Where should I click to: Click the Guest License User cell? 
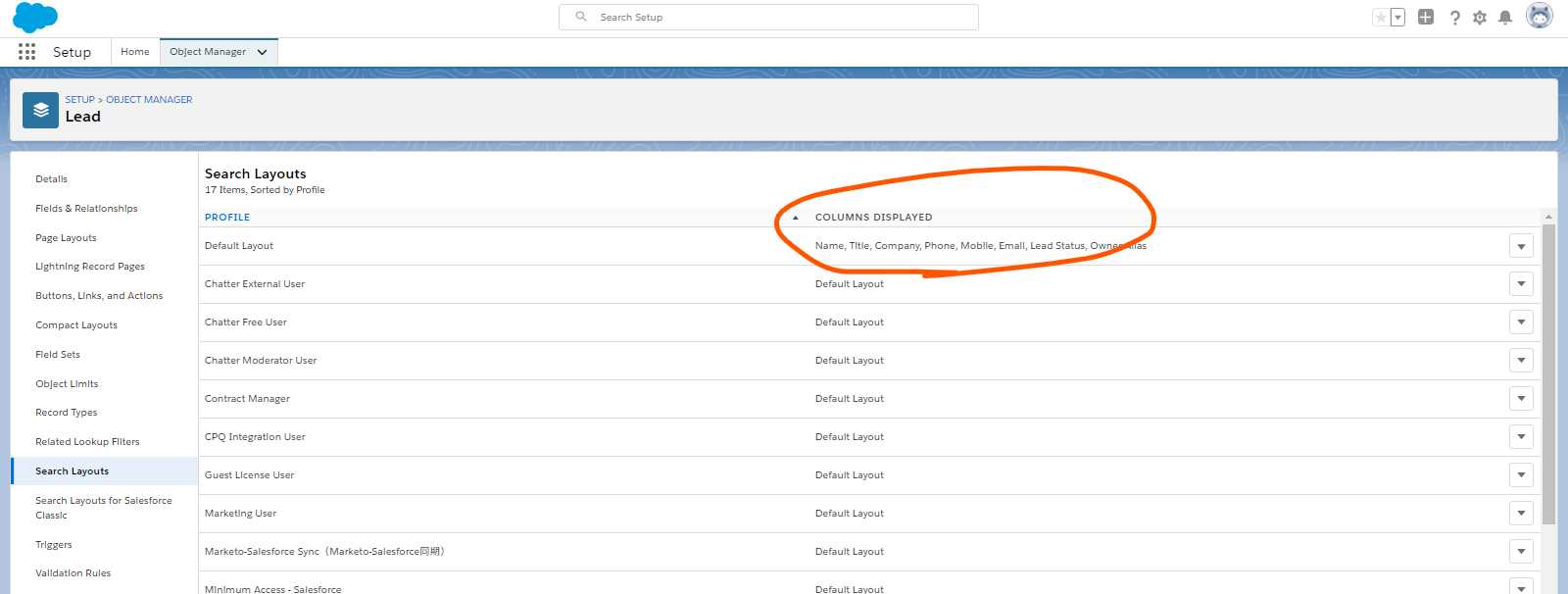tap(250, 475)
